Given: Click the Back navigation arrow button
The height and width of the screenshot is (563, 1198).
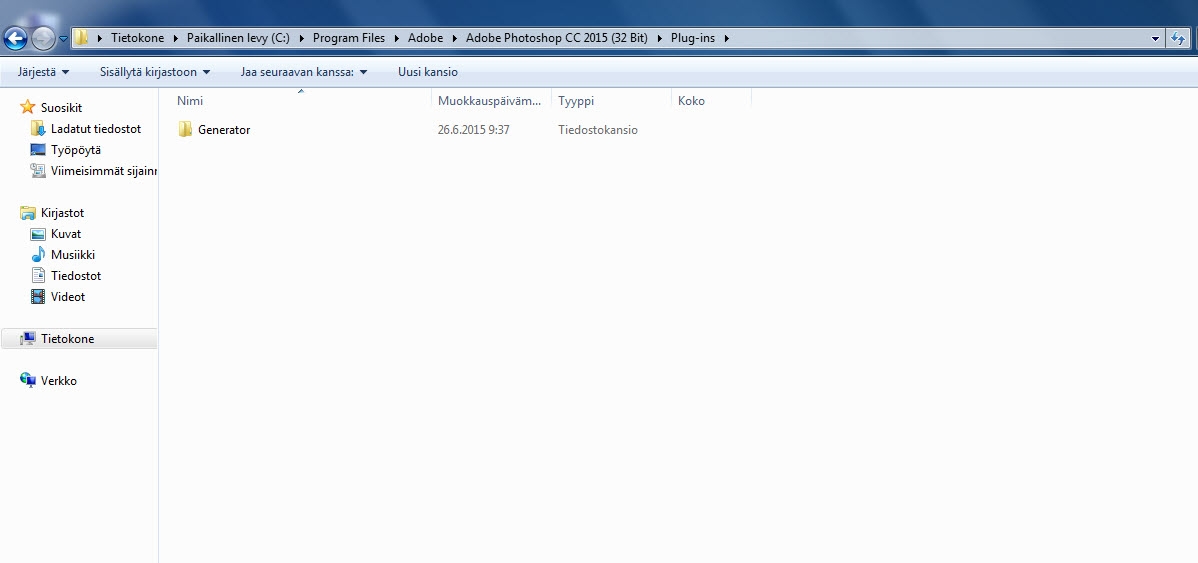Looking at the screenshot, I should (15, 39).
